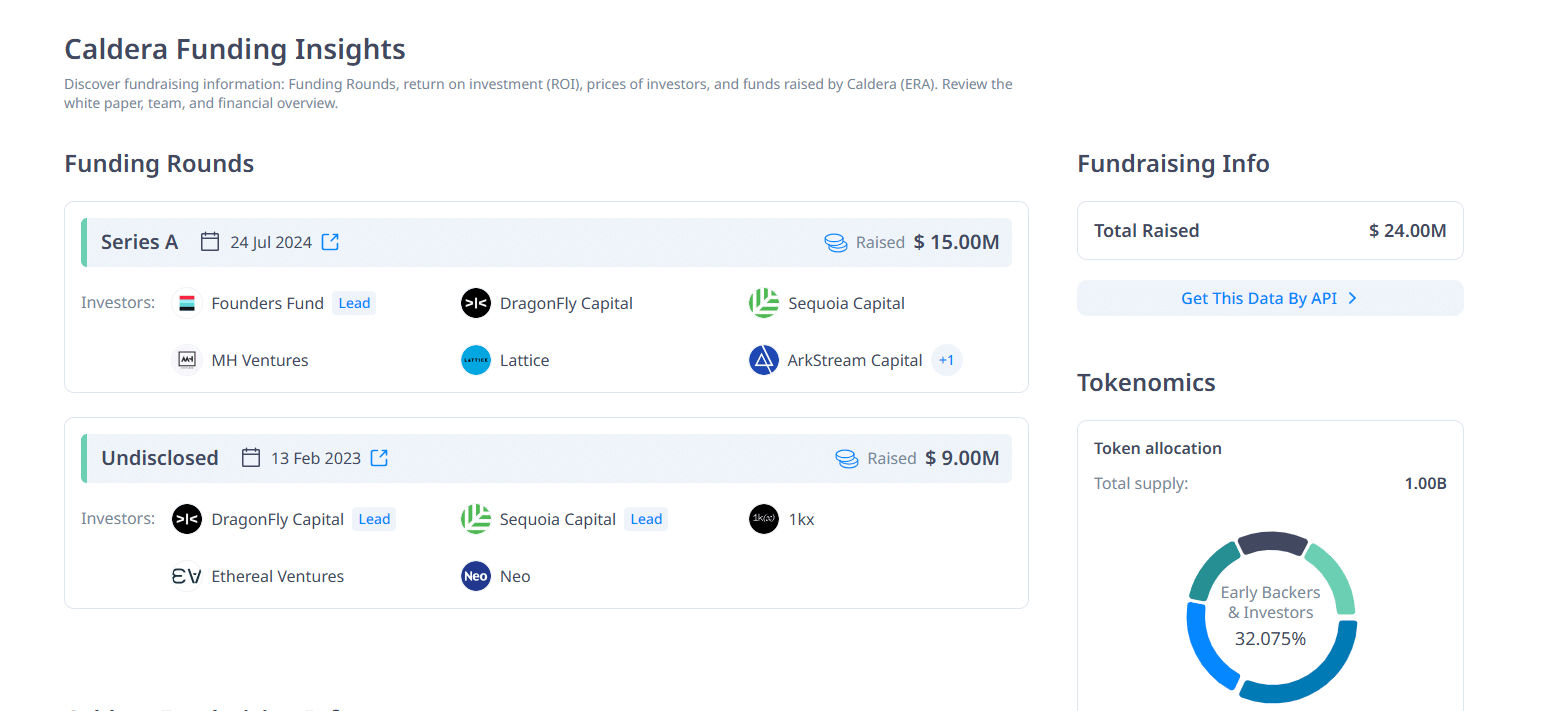This screenshot has width=1553, height=711.
Task: Click the Neo logo
Action: (476, 576)
